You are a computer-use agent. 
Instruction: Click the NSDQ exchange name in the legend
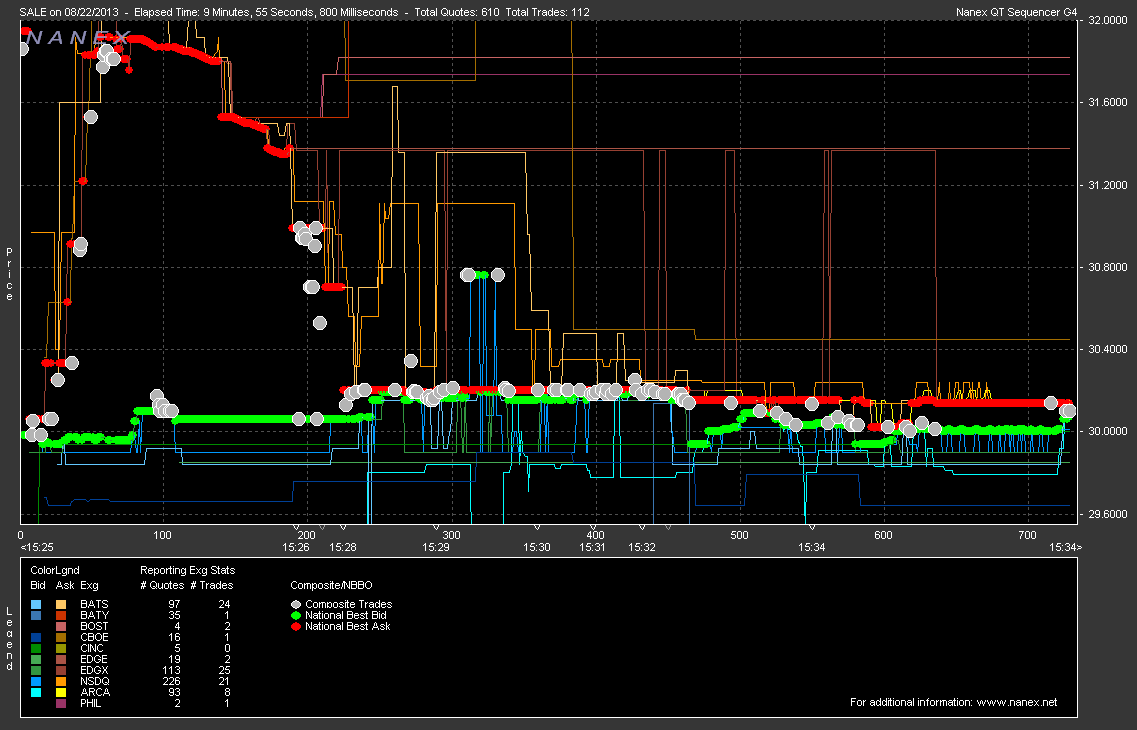coord(95,681)
